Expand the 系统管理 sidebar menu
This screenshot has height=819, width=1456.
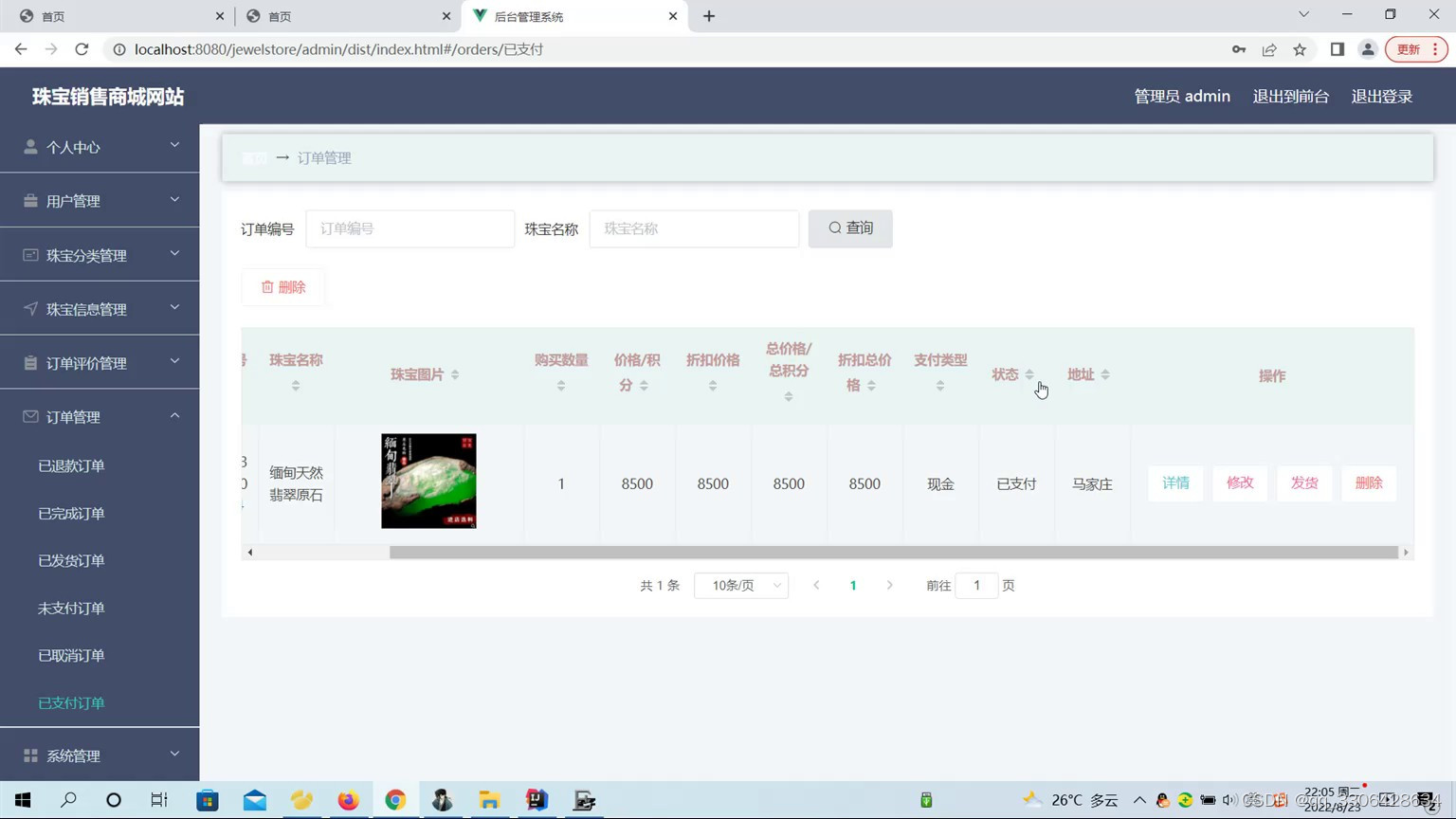tap(100, 755)
